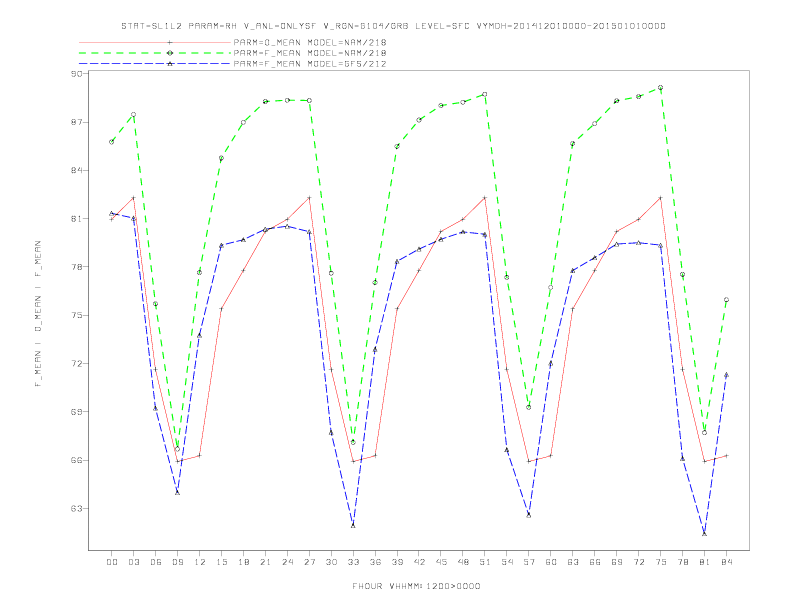Click blue triangle data point at hour 33
The width and height of the screenshot is (792, 612).
tap(353, 525)
